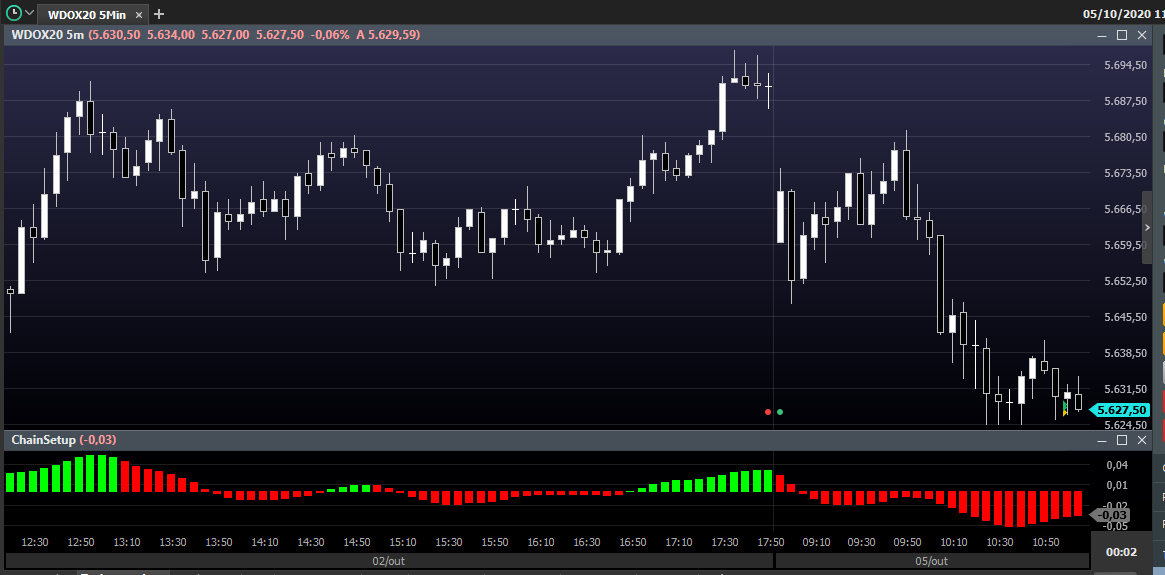Click the green clock workspace icon
The height and width of the screenshot is (575, 1165).
[13, 13]
